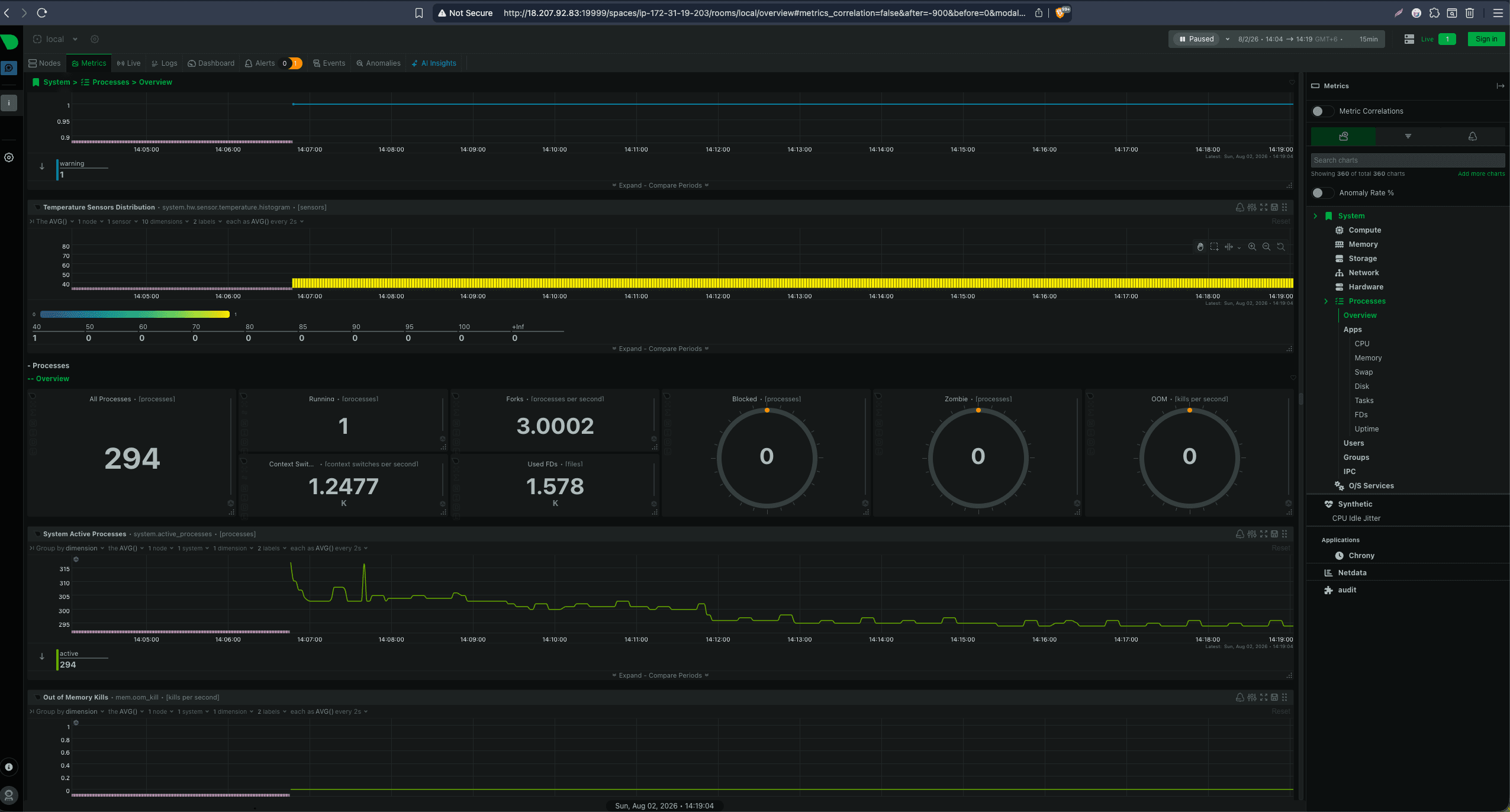Click the Netdata logo in left sidebar
This screenshot has width=1510, height=812.
coord(9,41)
